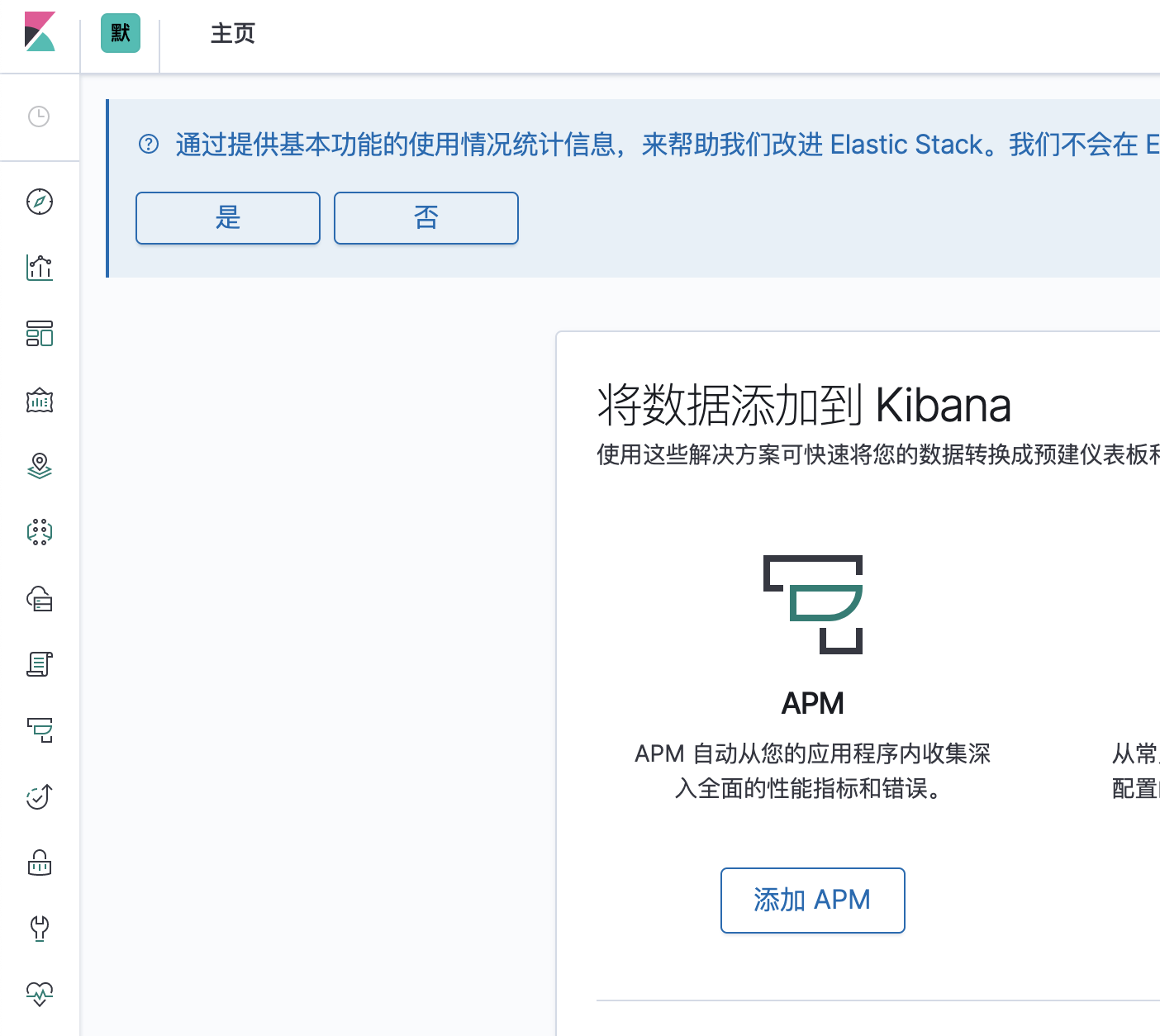Open Infrastructure icon in sidebar
The image size is (1160, 1036).
click(40, 598)
